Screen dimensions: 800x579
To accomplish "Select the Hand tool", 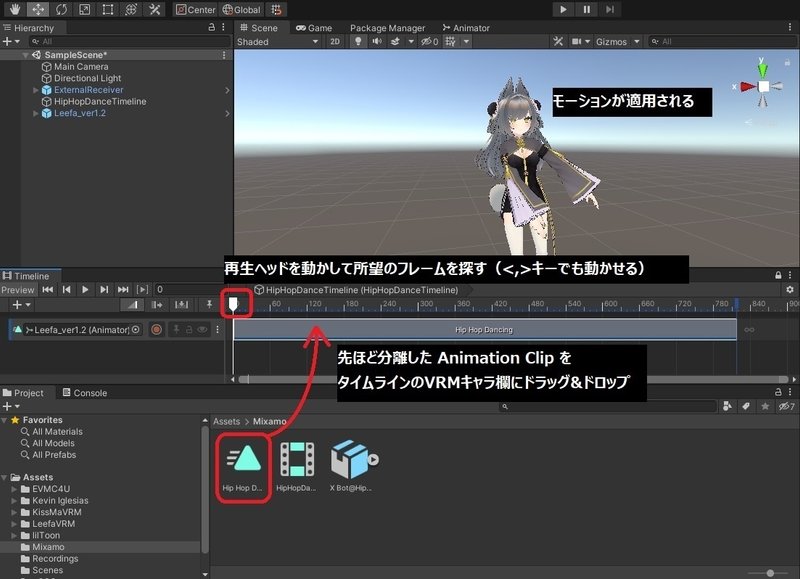I will click(x=15, y=9).
